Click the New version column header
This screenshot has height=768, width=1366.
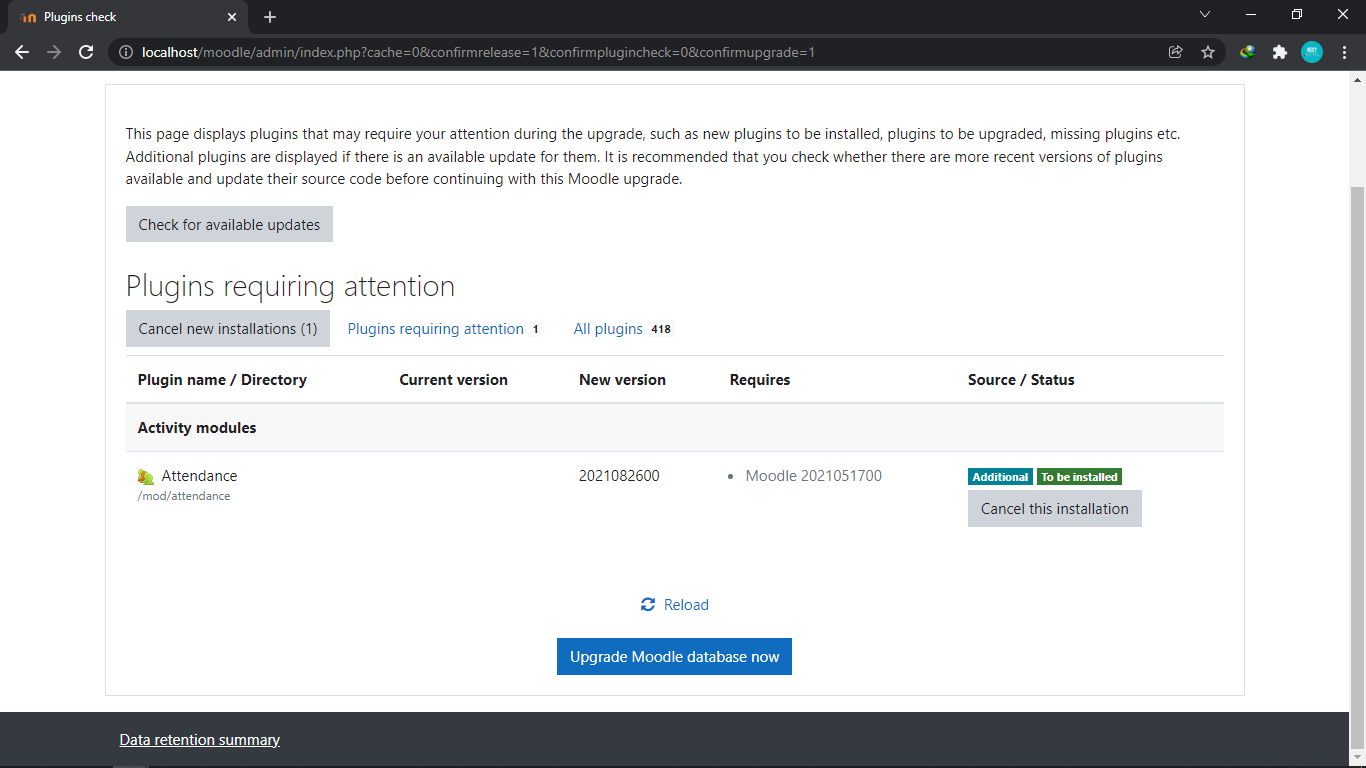[x=622, y=380]
